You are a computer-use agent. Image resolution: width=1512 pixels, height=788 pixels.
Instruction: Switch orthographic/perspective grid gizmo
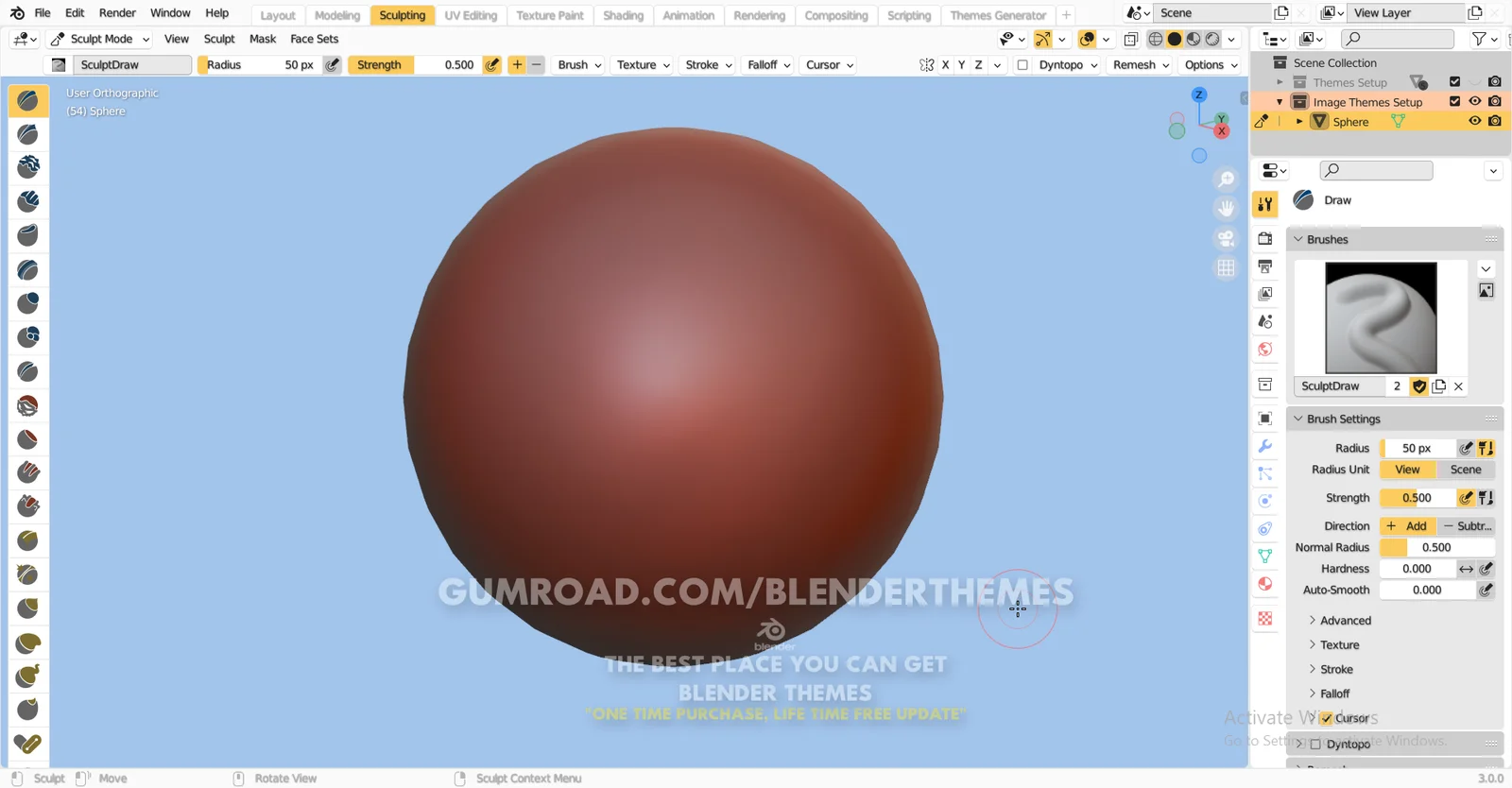point(1227,268)
